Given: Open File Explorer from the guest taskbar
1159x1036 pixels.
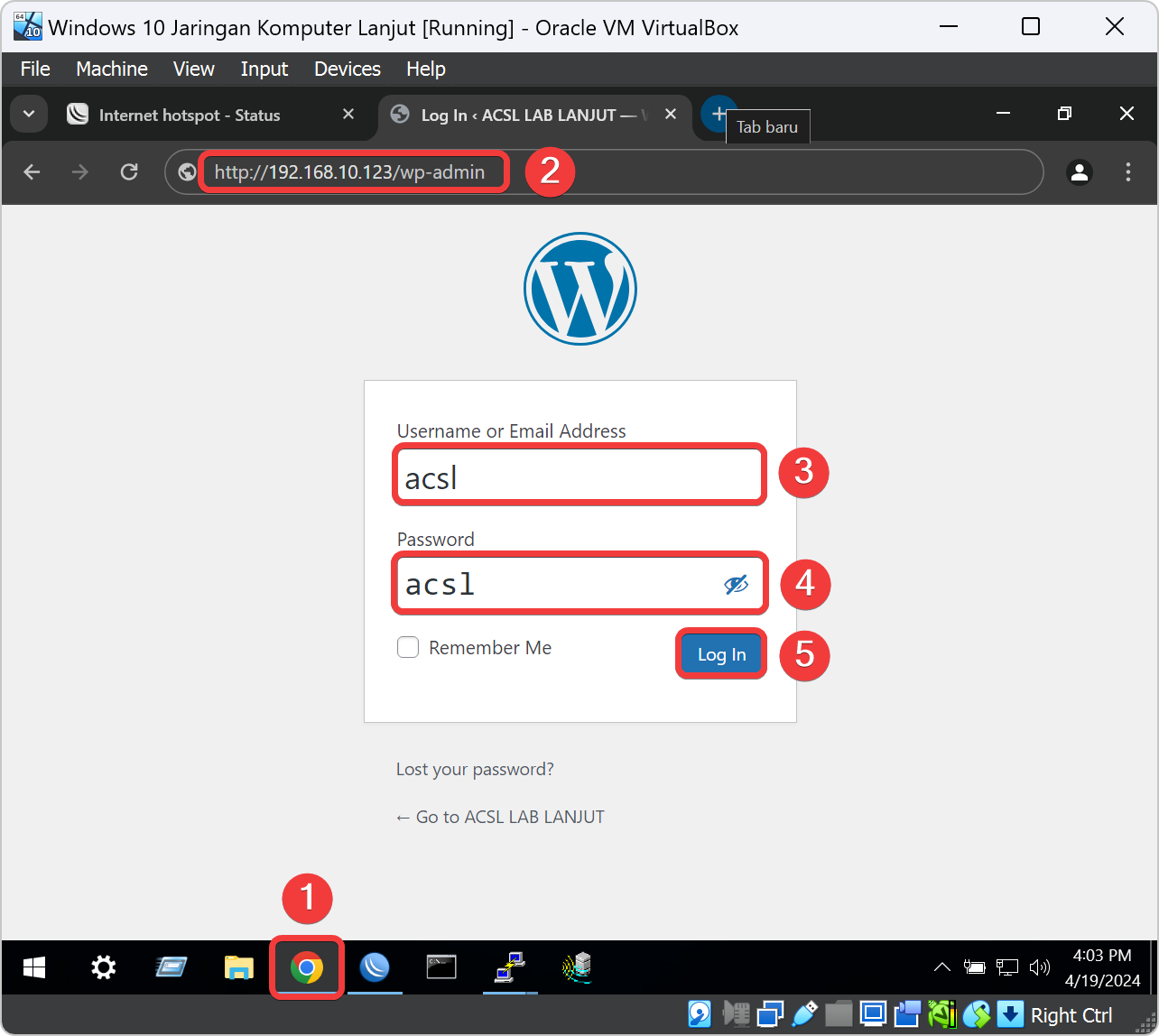Looking at the screenshot, I should (238, 968).
